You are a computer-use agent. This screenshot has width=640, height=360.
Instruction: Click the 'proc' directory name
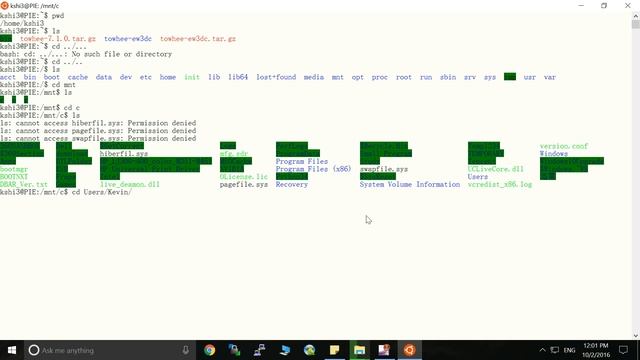(x=380, y=77)
